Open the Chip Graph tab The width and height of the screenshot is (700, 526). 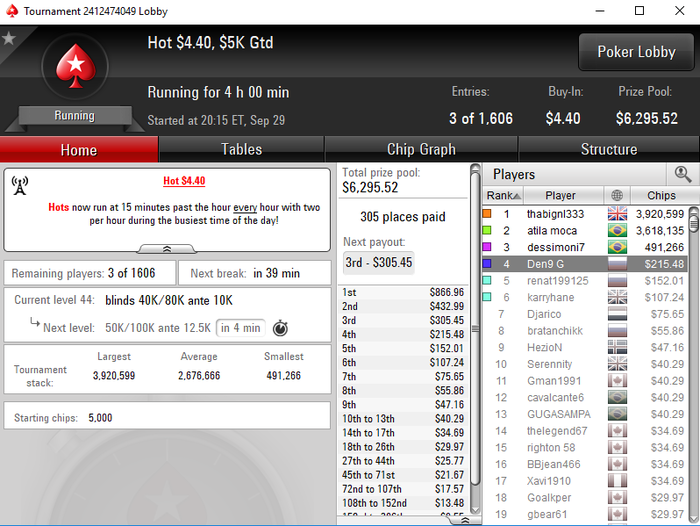[x=421, y=149]
